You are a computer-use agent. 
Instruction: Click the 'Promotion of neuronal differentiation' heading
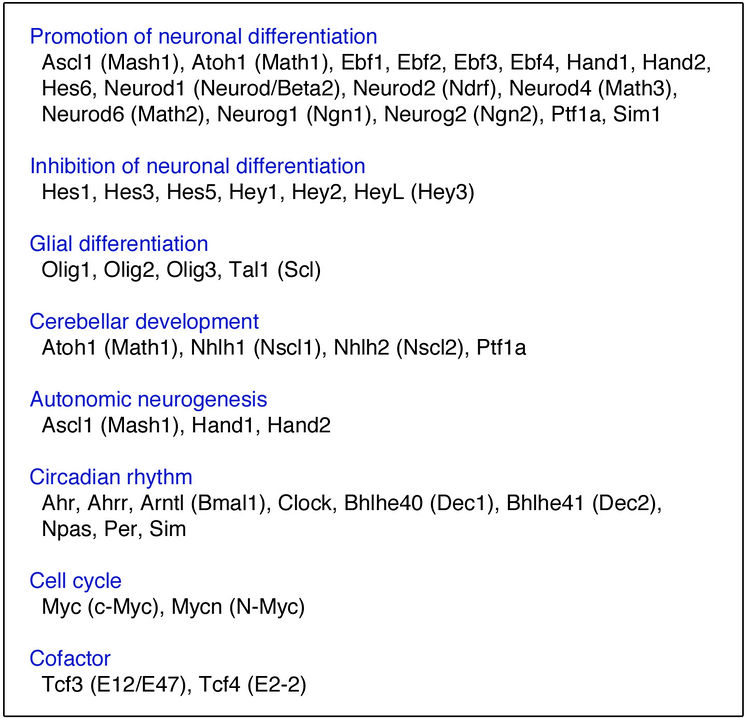coord(203,37)
